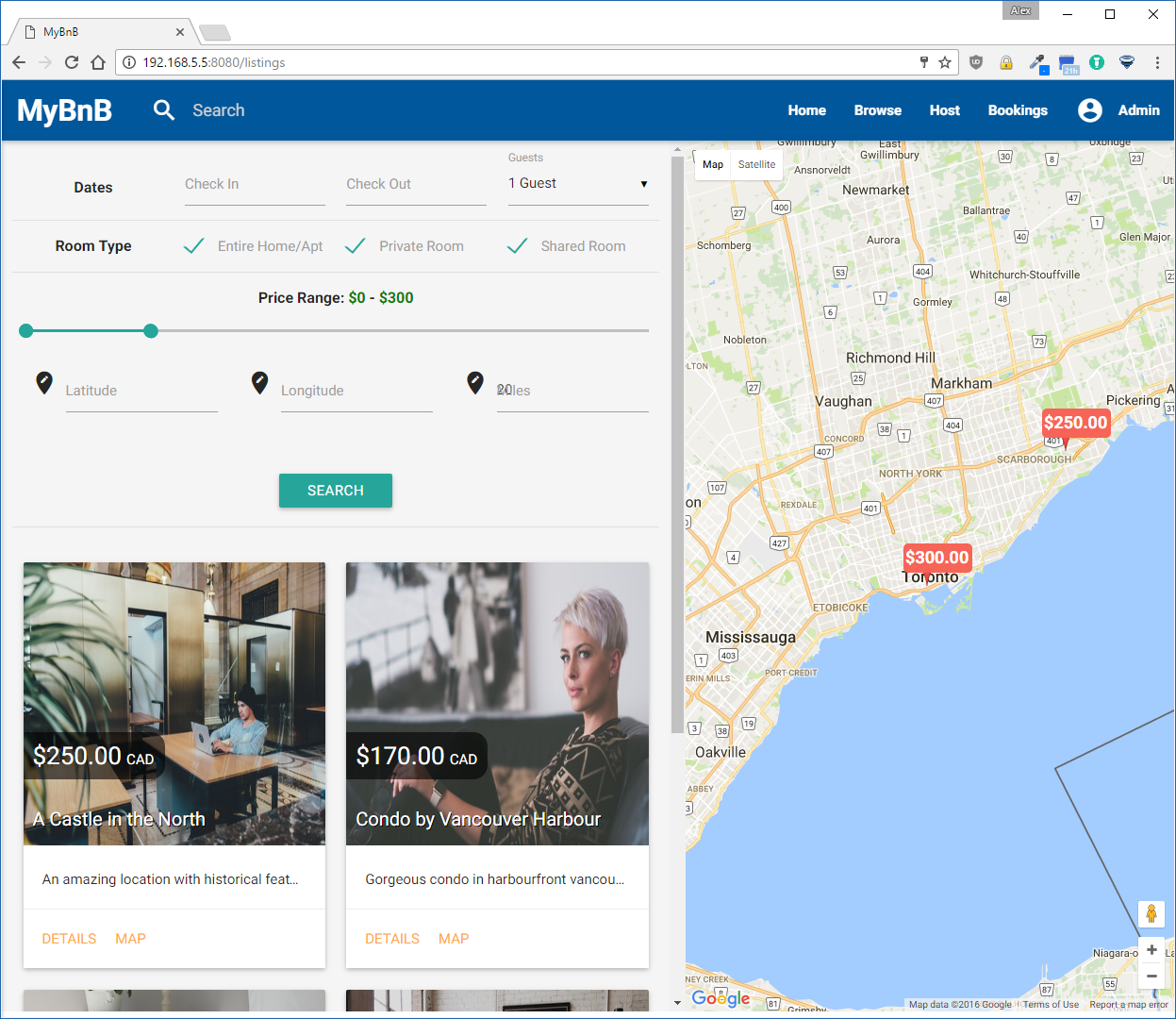The width and height of the screenshot is (1176, 1019).
Task: Zoom out the map with minus
Action: tap(1151, 976)
